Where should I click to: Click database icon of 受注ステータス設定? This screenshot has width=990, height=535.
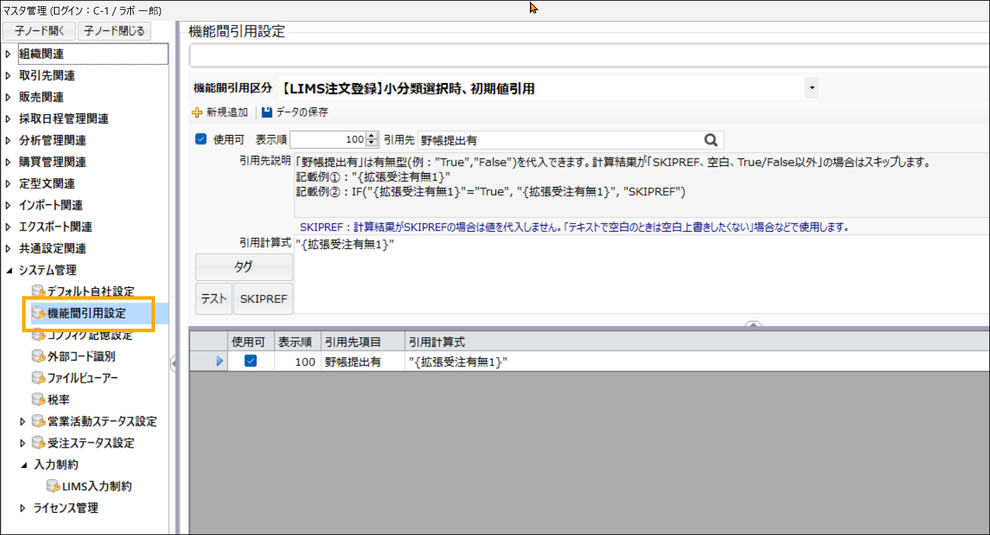click(x=39, y=443)
